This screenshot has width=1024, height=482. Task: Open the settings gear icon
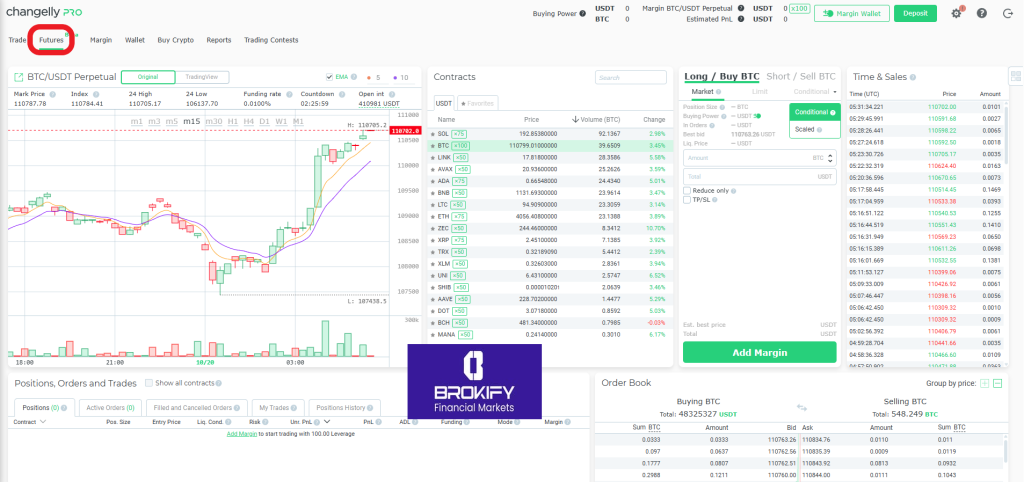pyautogui.click(x=956, y=14)
